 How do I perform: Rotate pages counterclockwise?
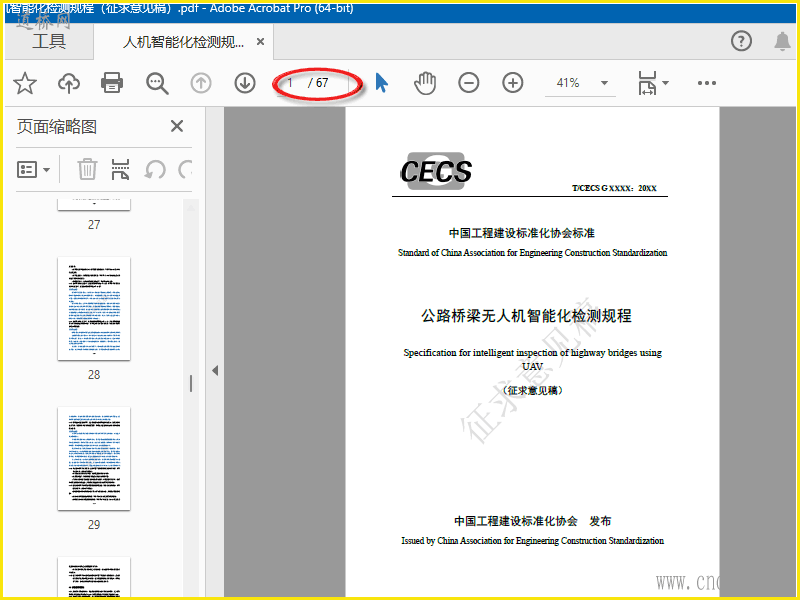point(155,169)
